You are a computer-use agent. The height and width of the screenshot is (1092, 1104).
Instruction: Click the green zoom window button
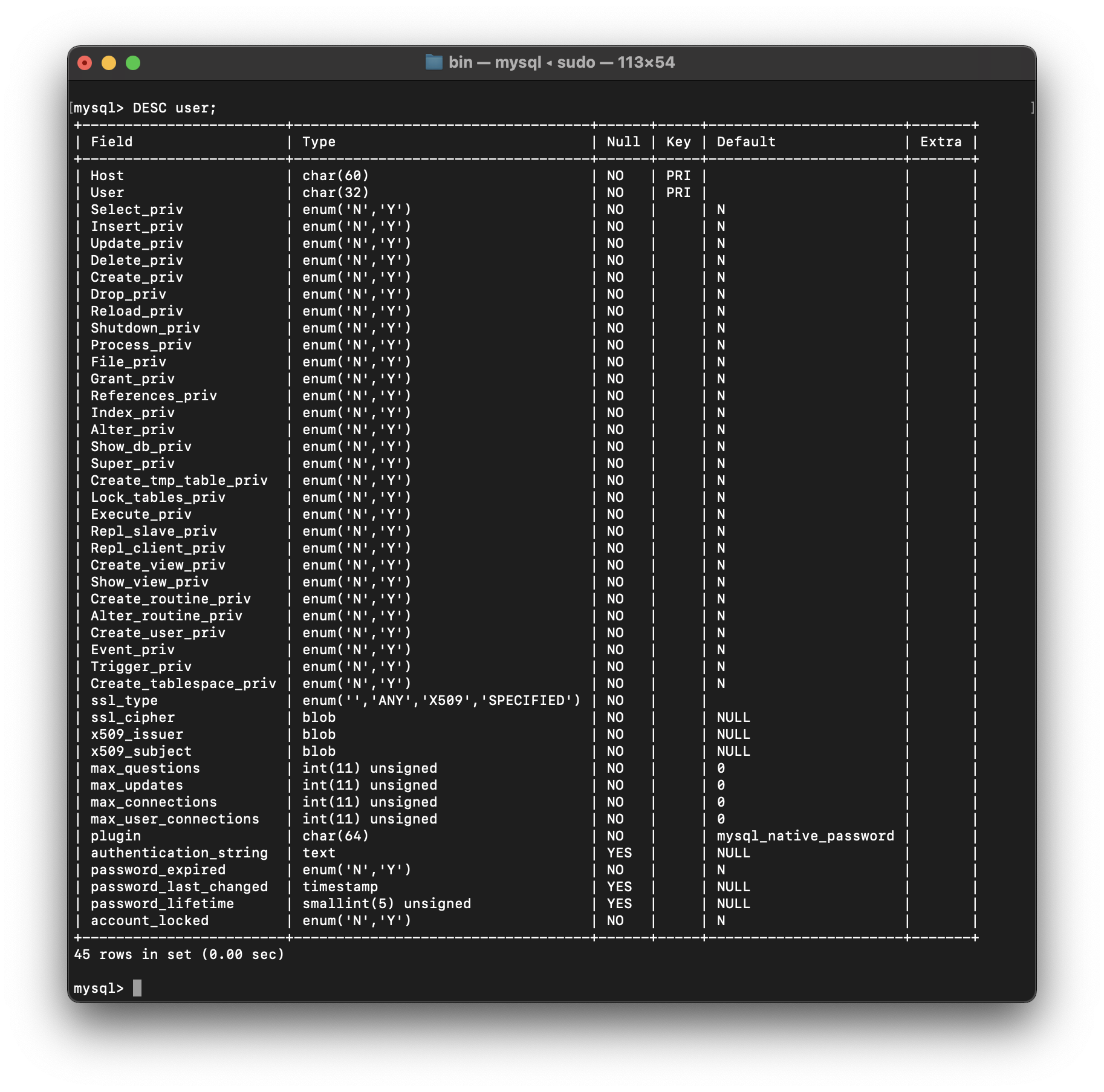(133, 63)
